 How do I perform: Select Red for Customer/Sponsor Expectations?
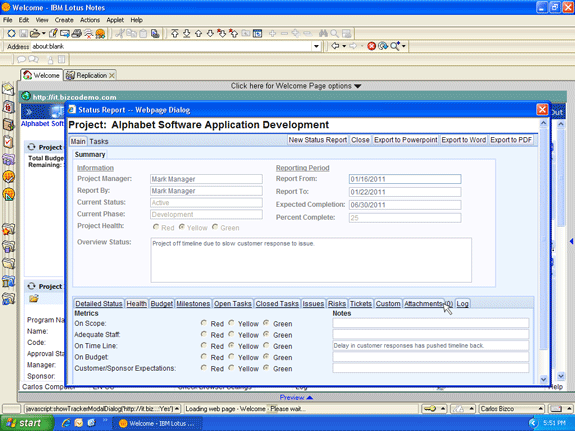pos(204,368)
